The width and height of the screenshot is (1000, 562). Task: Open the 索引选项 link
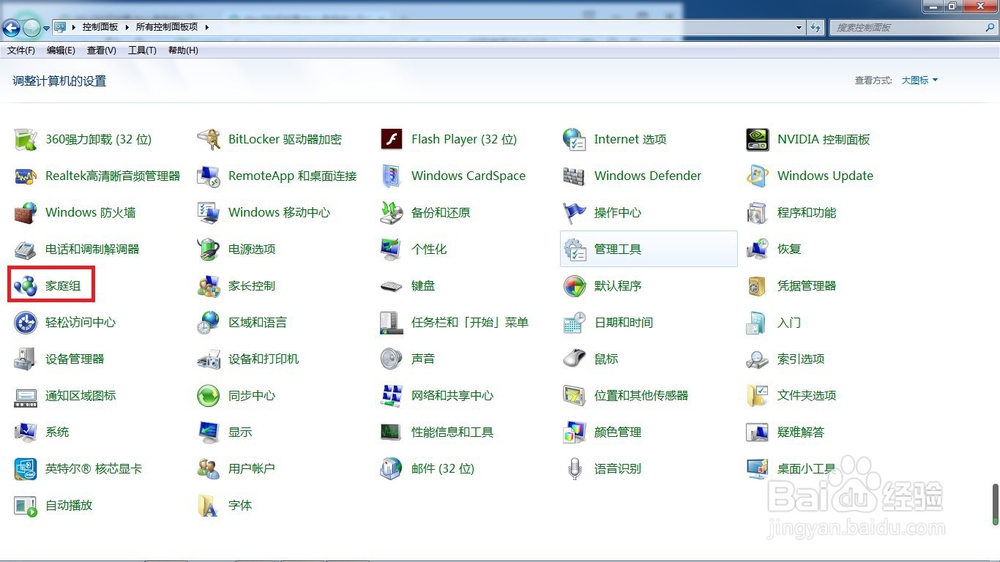(x=800, y=359)
